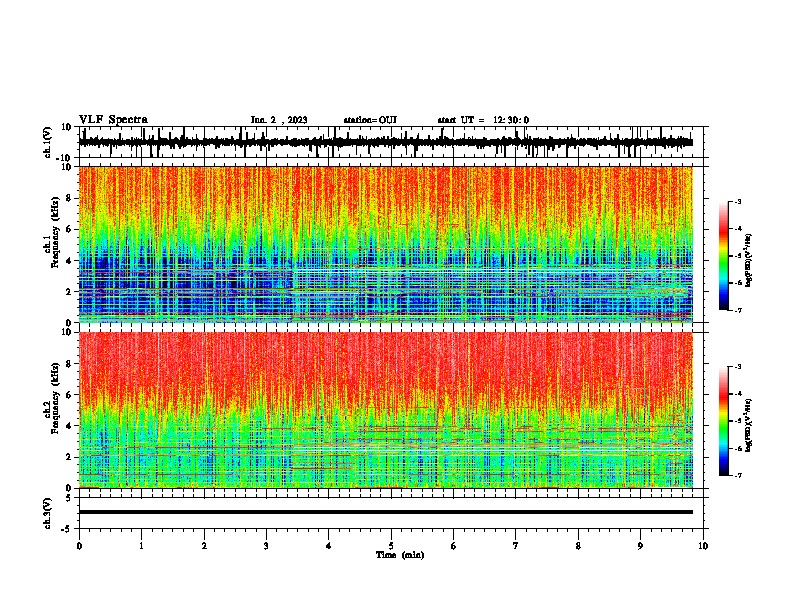The image size is (792, 612).
Task: Select the ch.3(V) axis label
Action: click(x=48, y=513)
